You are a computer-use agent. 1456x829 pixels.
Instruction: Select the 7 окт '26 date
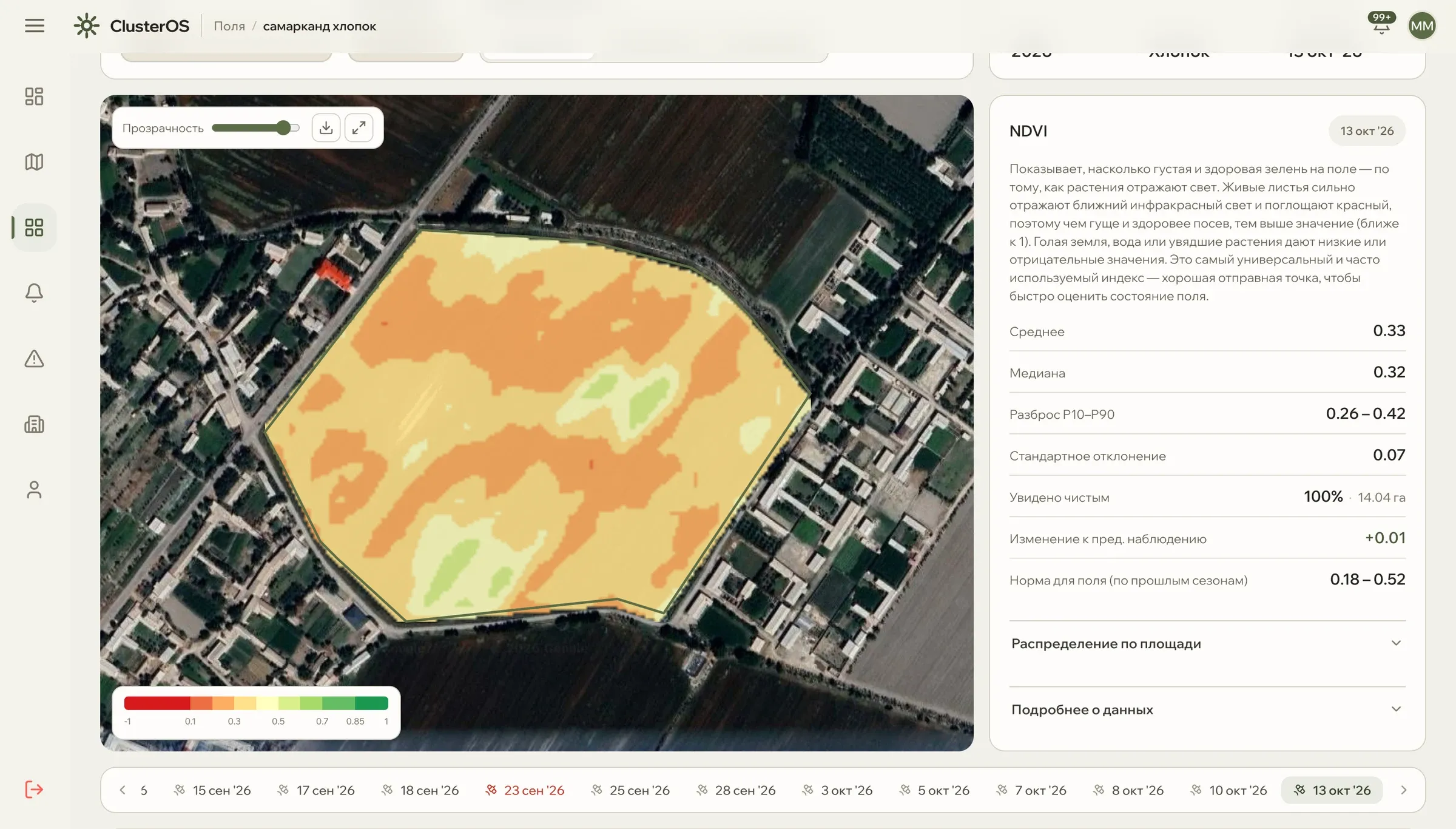click(1031, 790)
